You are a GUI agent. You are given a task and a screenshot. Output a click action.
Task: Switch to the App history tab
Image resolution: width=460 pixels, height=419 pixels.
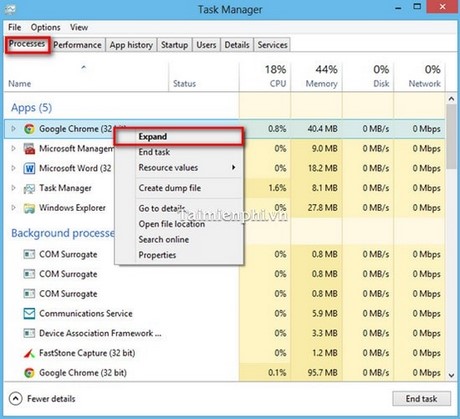(131, 45)
